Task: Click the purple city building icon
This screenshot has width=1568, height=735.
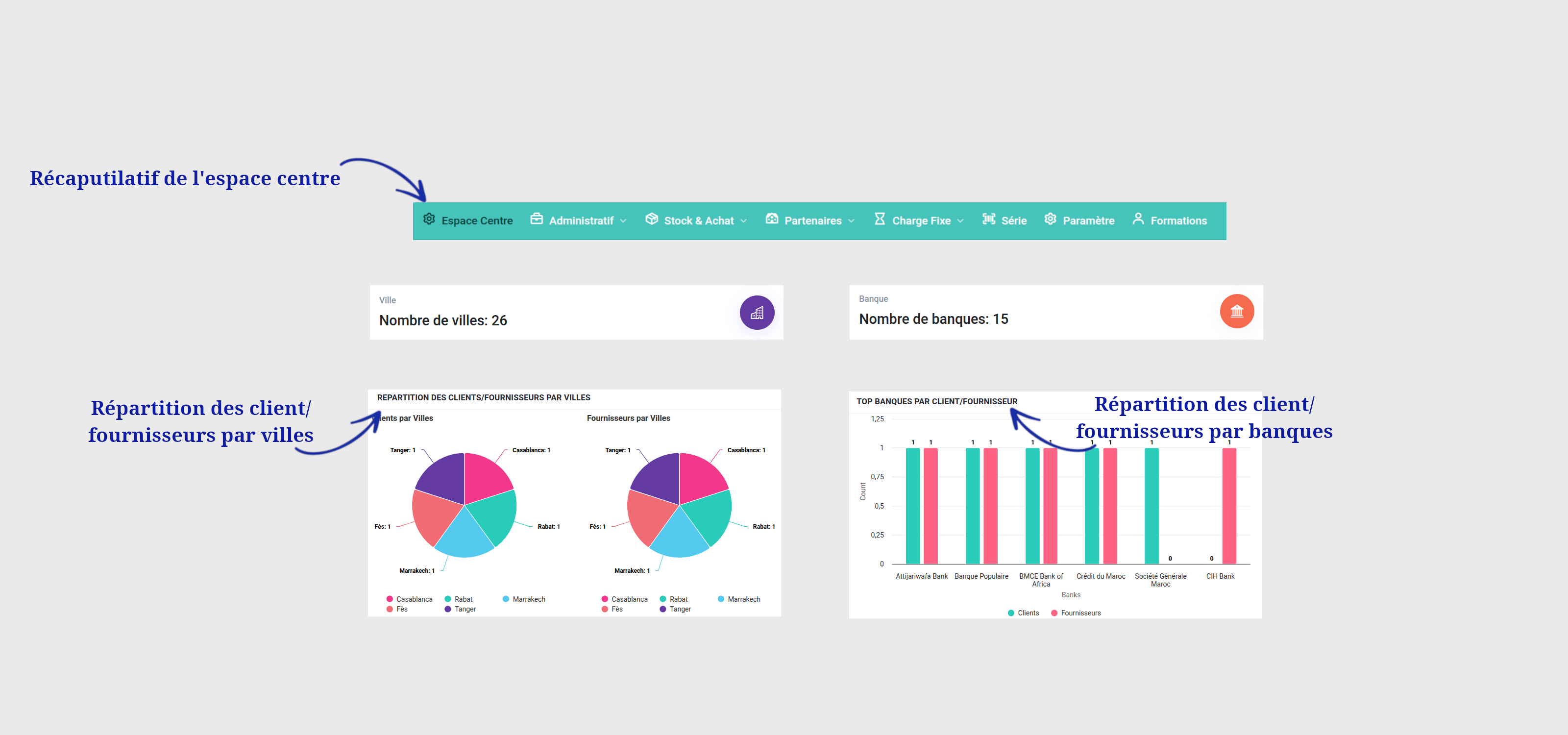Action: [757, 313]
